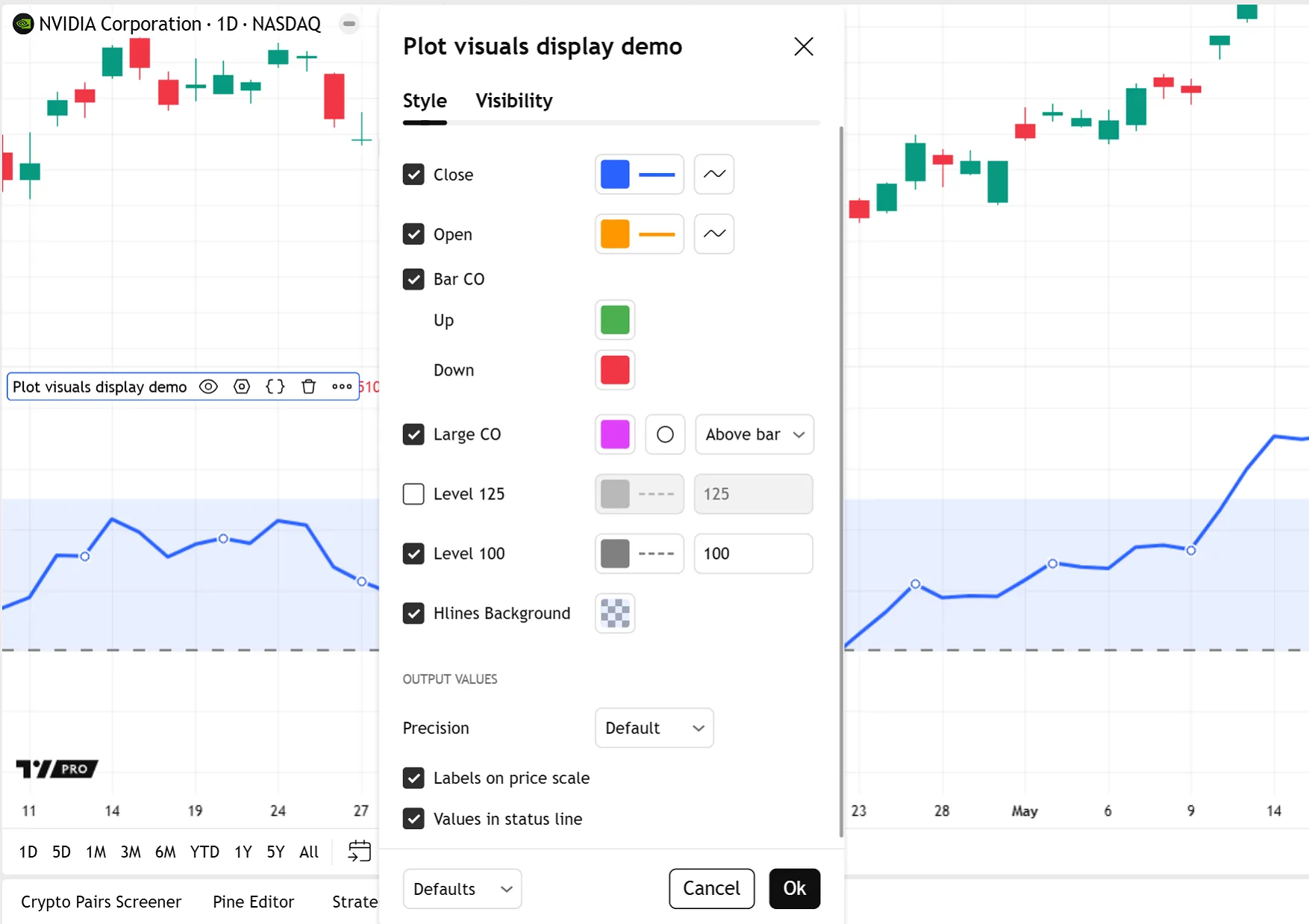This screenshot has height=924, width=1309.
Task: Switch to the Visibility tab
Action: [513, 101]
